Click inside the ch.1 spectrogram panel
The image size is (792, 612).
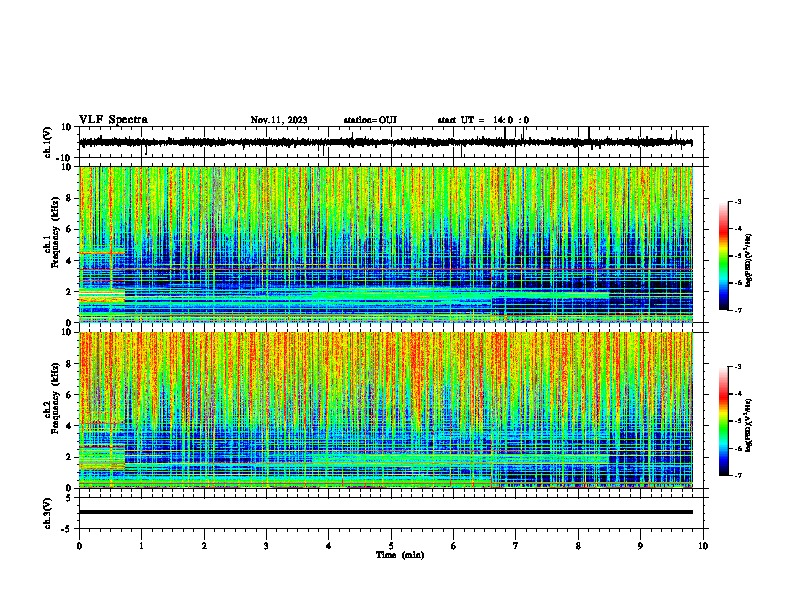point(386,244)
